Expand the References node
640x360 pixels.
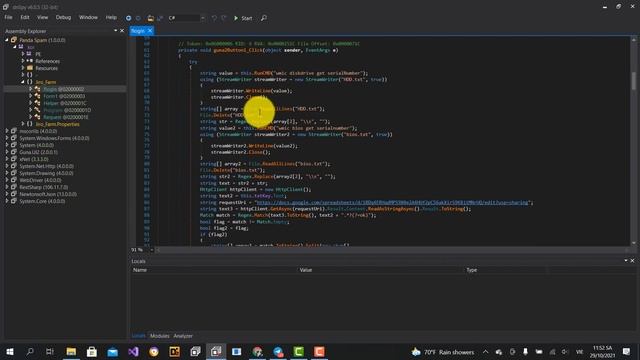[23, 61]
